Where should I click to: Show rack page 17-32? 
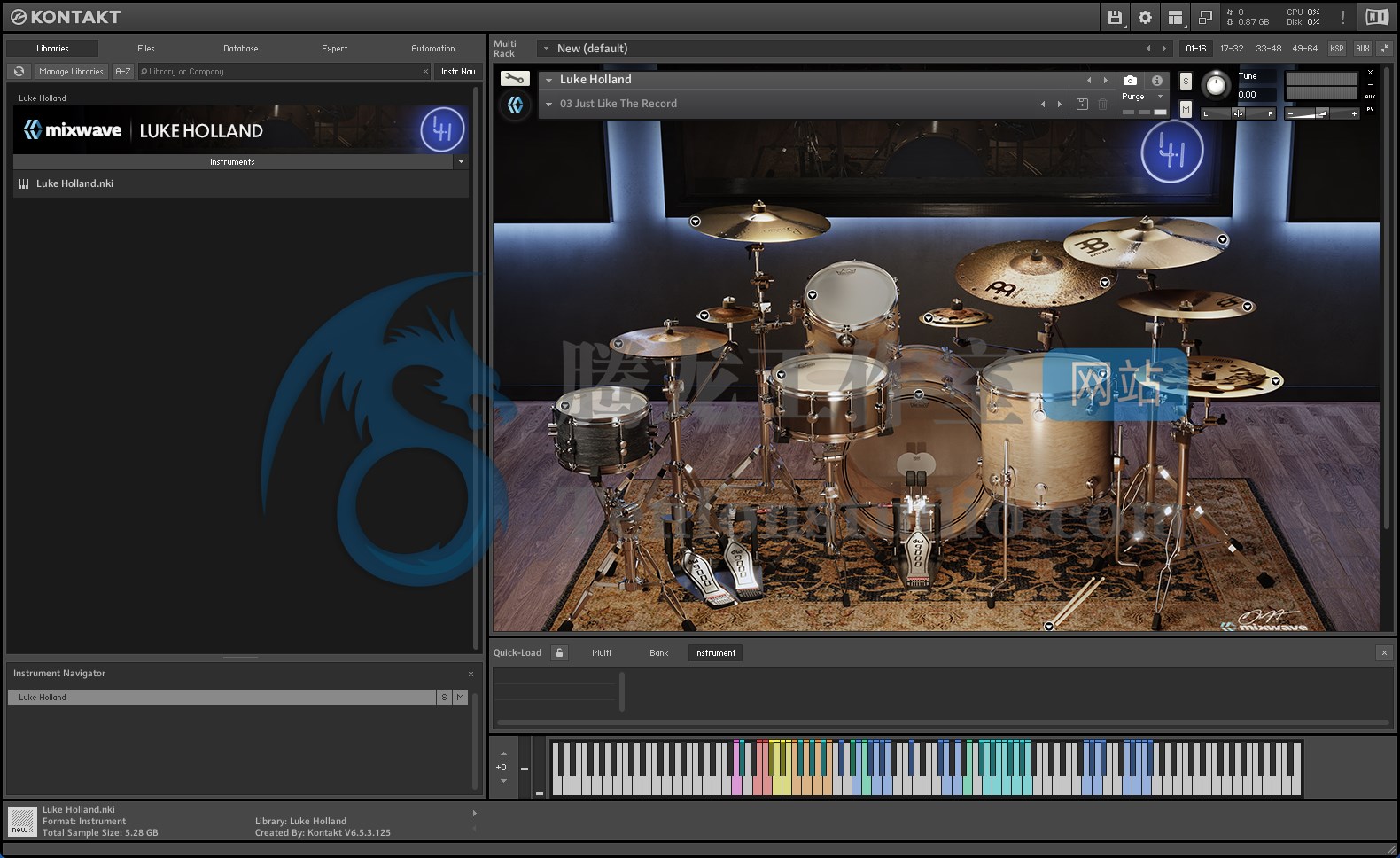tap(1232, 49)
